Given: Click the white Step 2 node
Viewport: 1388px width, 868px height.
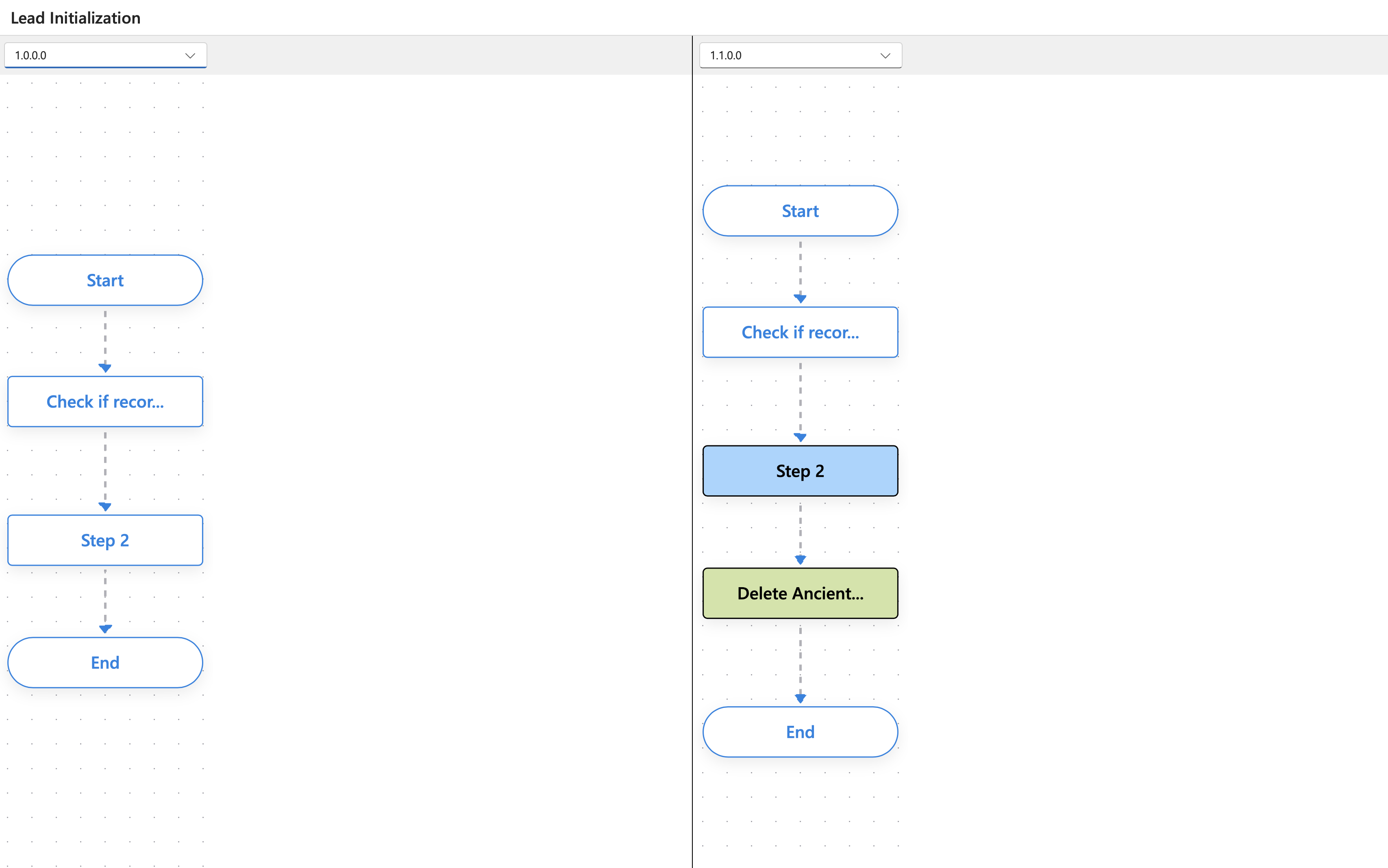Looking at the screenshot, I should [x=105, y=540].
